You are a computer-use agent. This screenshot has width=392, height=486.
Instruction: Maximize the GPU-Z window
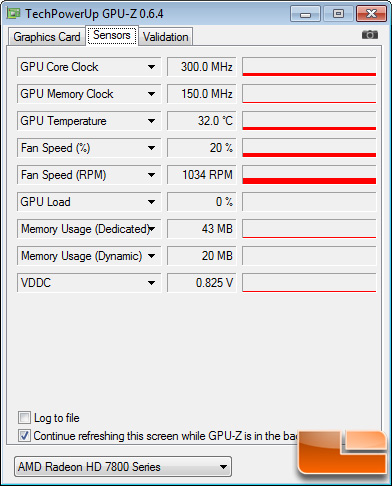tap(338, 14)
